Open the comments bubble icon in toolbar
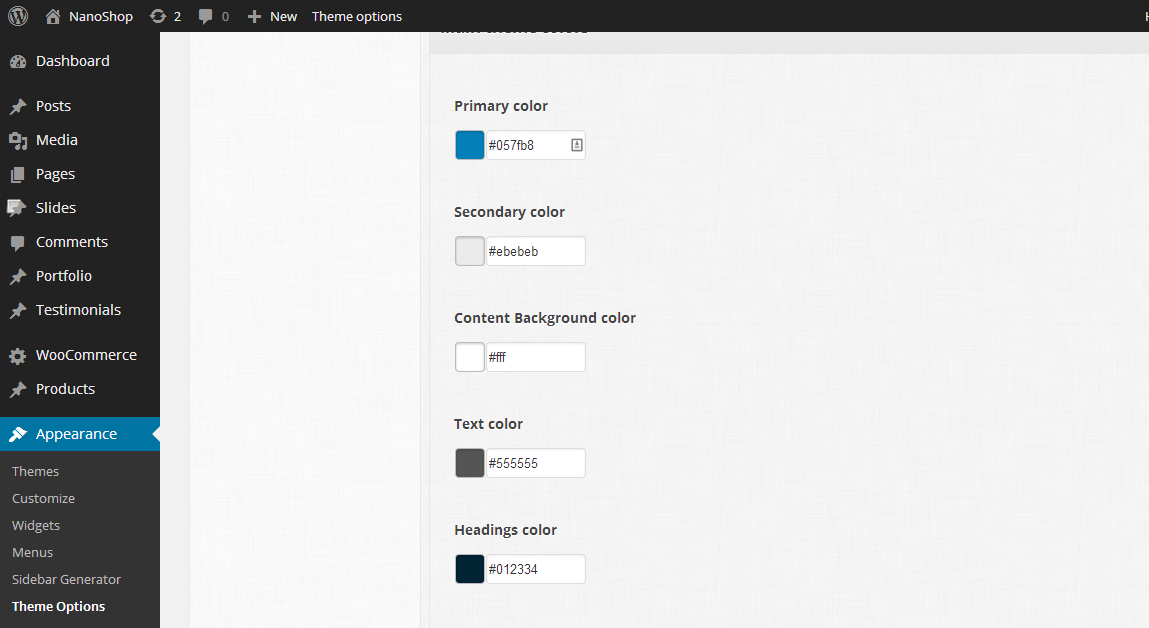1149x628 pixels. pos(206,16)
